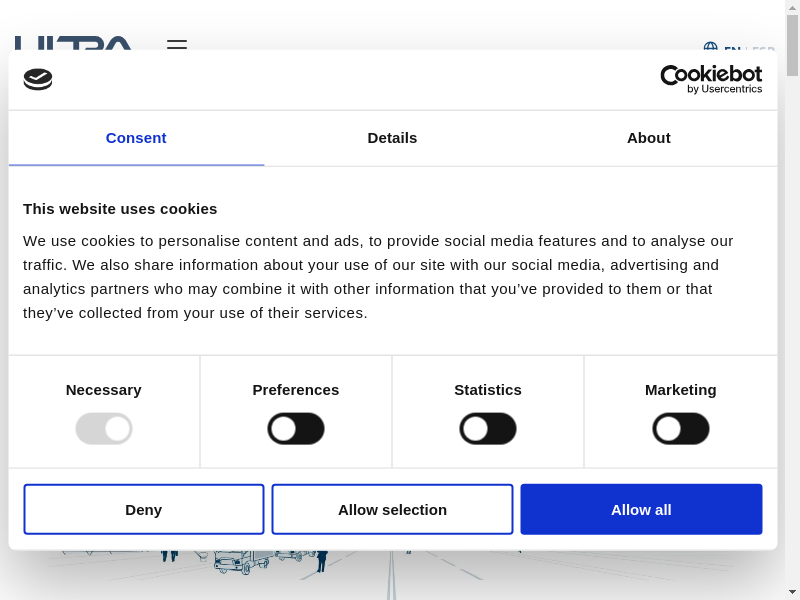Enable the Statistics cookies toggle
This screenshot has height=600, width=800.
pos(488,429)
